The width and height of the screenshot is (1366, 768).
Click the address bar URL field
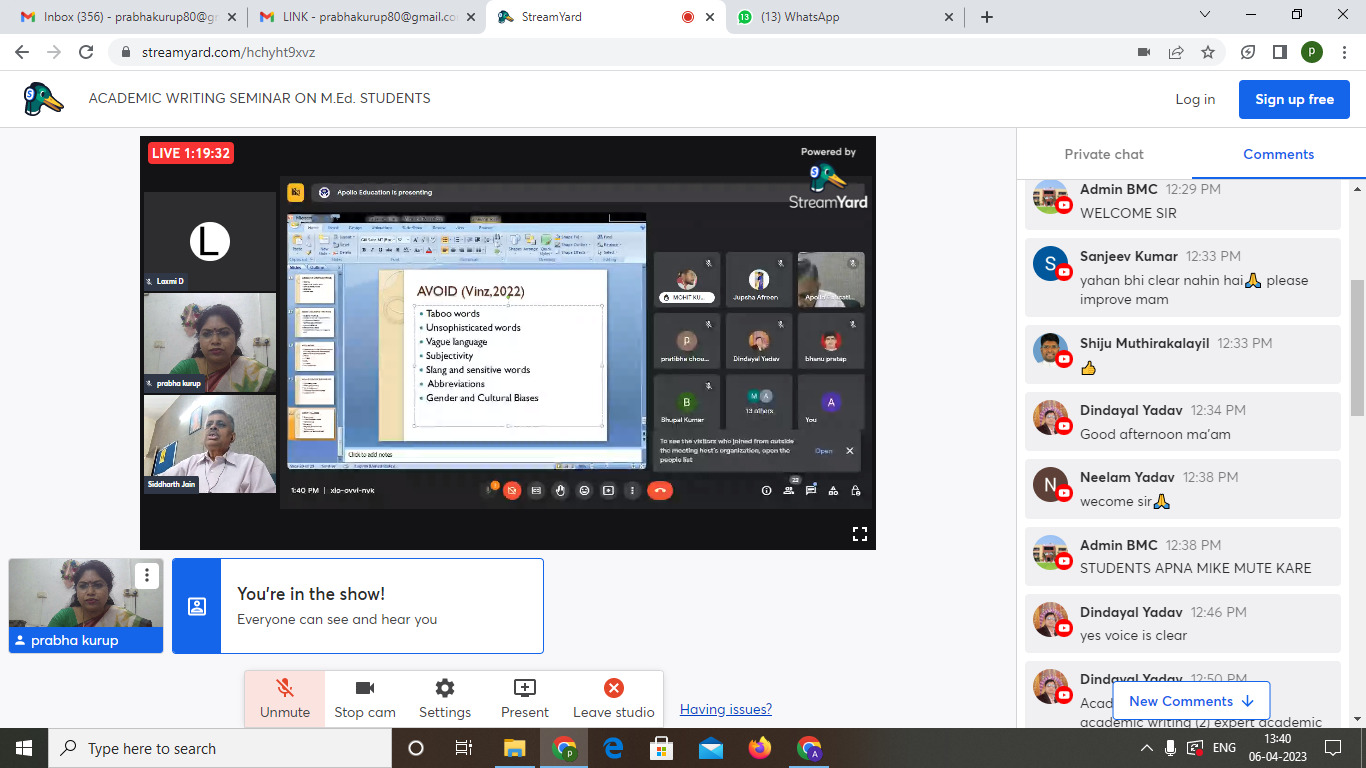[x=620, y=52]
